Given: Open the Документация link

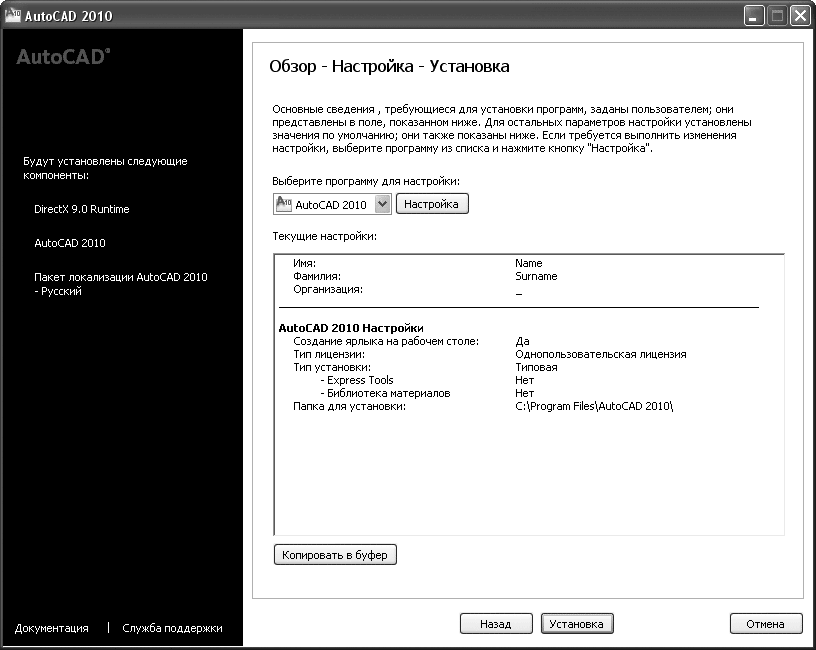Looking at the screenshot, I should (x=52, y=628).
